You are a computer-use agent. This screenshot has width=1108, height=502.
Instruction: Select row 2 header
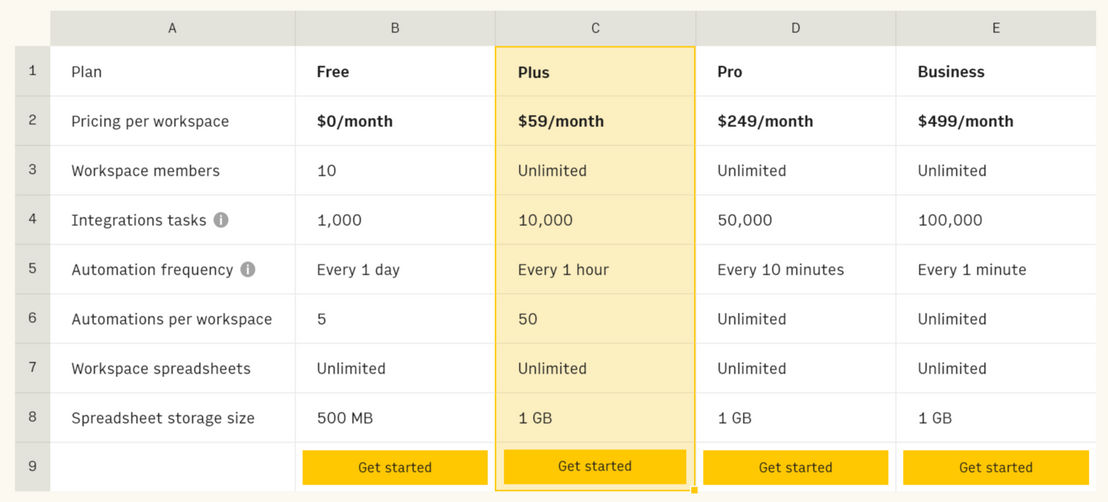point(33,121)
